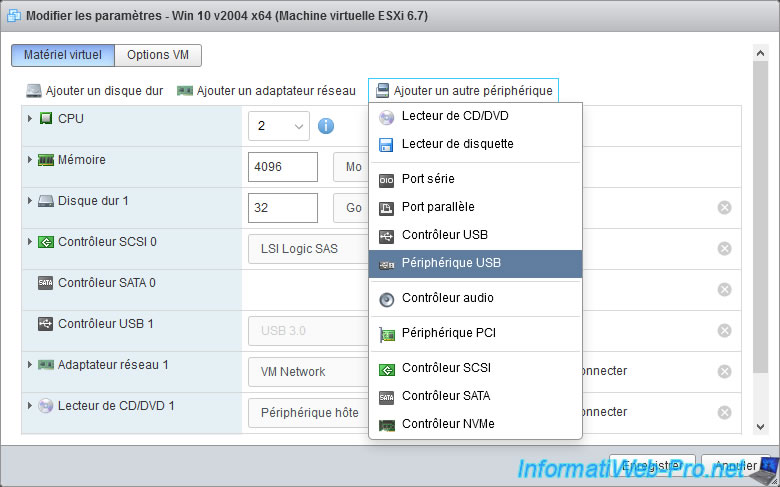Click Contrôleur SCSI 0 row icon
This screenshot has height=487, width=780.
(46, 242)
